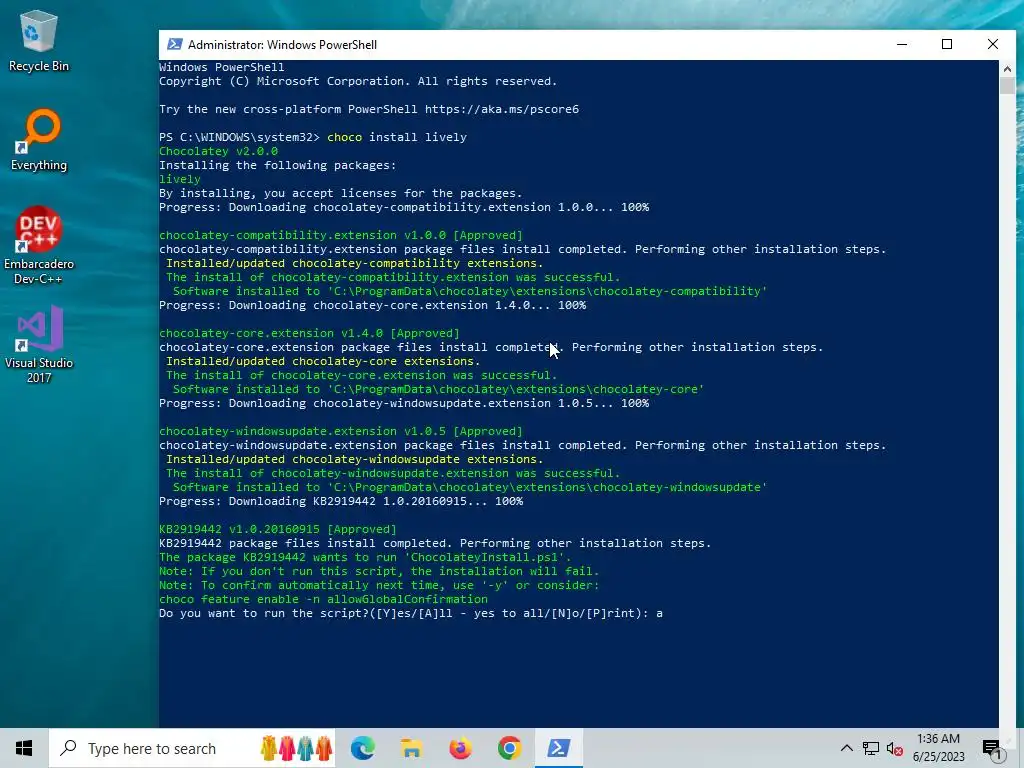Click the colorful coats search highlight icon
This screenshot has height=768, width=1024.
[296, 748]
